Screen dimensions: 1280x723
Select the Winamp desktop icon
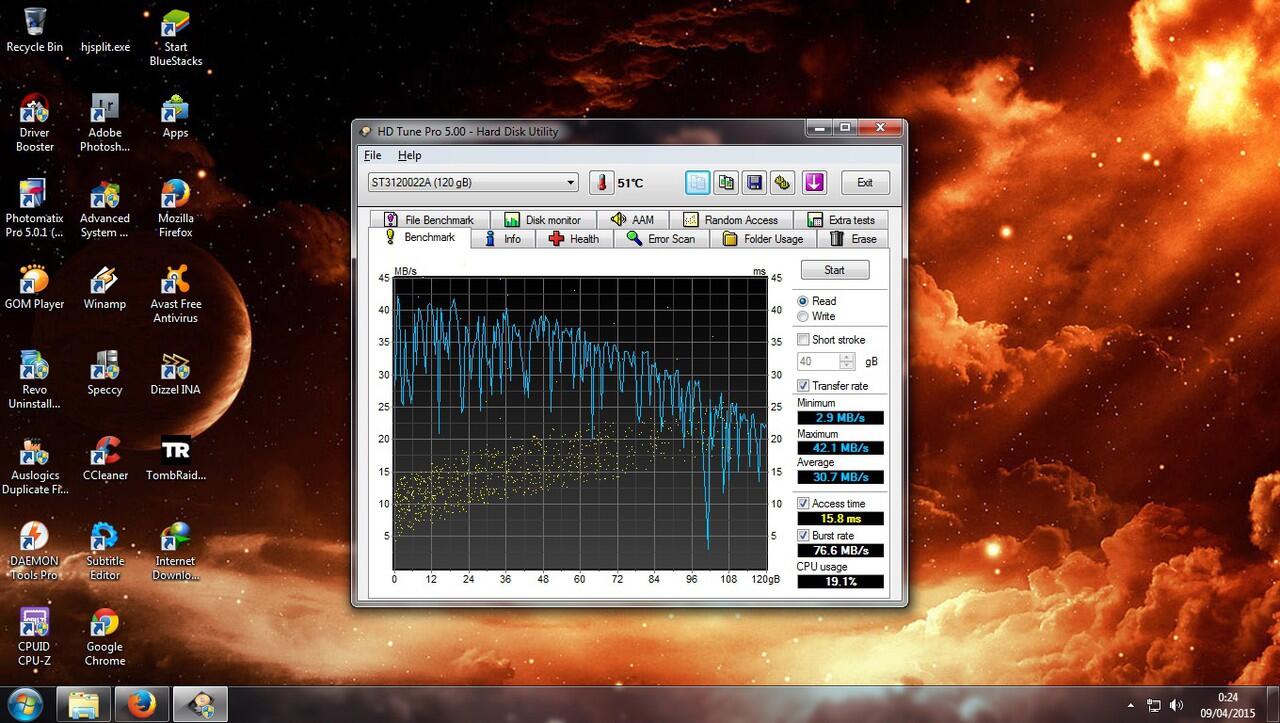point(105,288)
